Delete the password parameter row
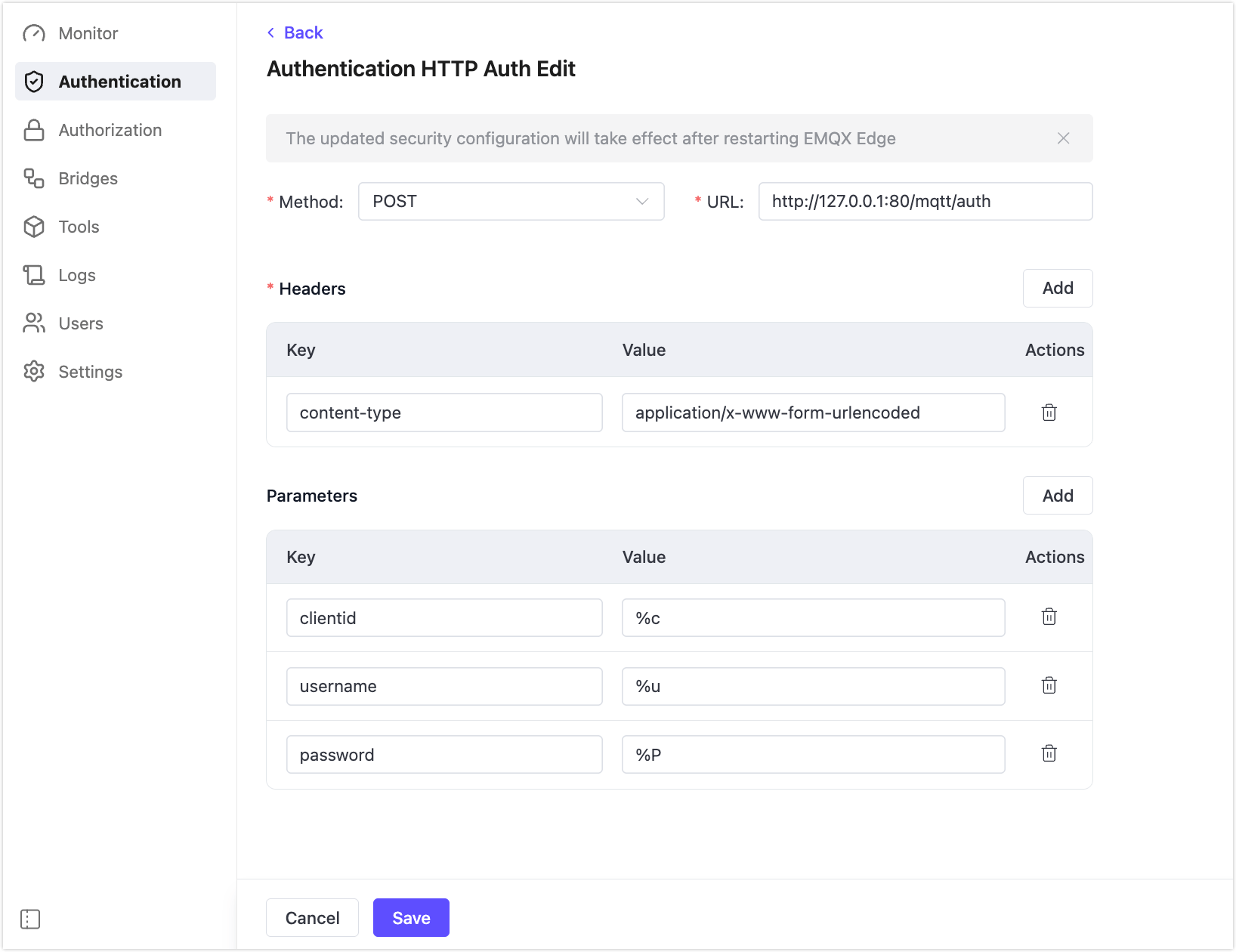The width and height of the screenshot is (1236, 952). [1049, 753]
